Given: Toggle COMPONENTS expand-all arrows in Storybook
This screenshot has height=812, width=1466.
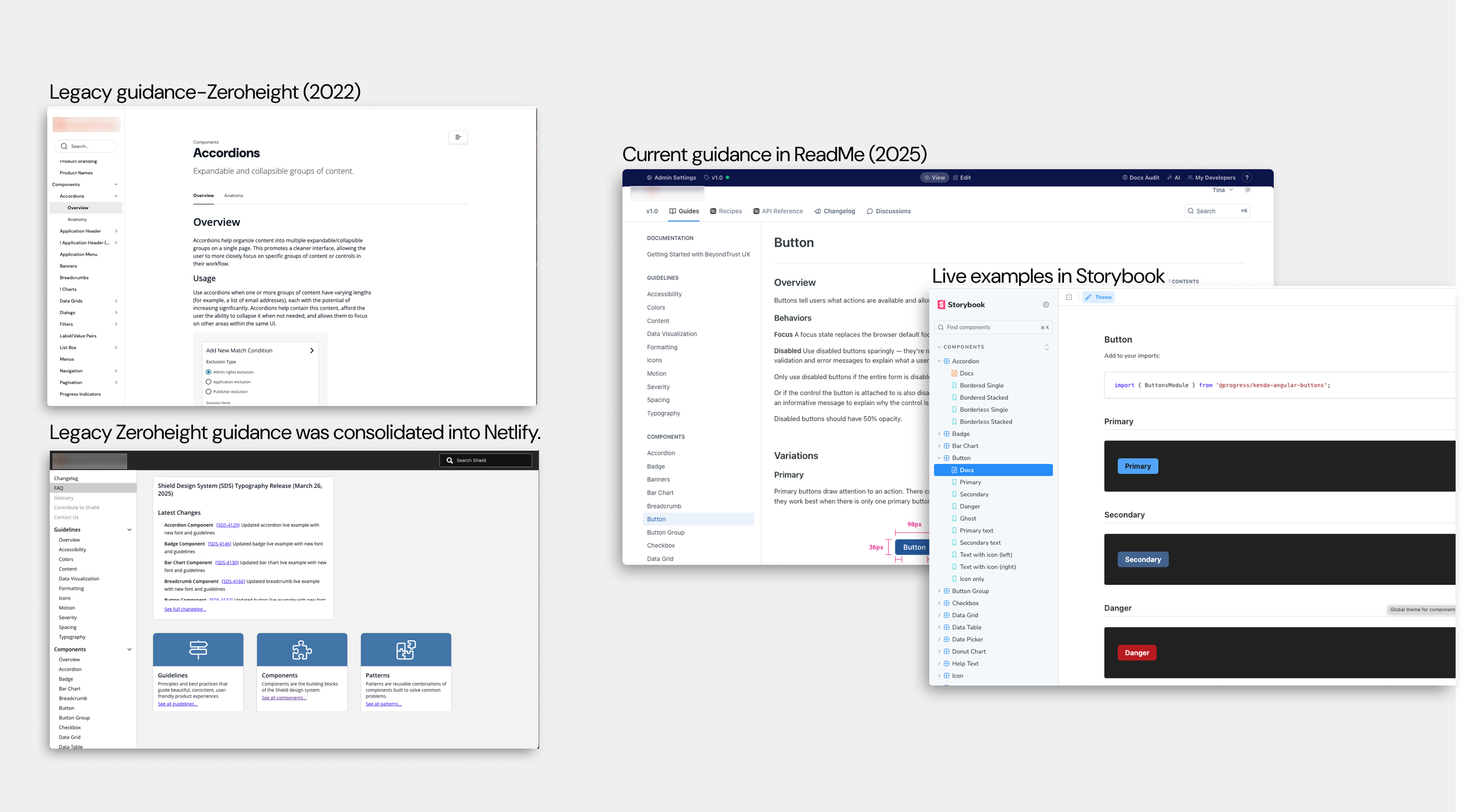Looking at the screenshot, I should (x=1047, y=347).
